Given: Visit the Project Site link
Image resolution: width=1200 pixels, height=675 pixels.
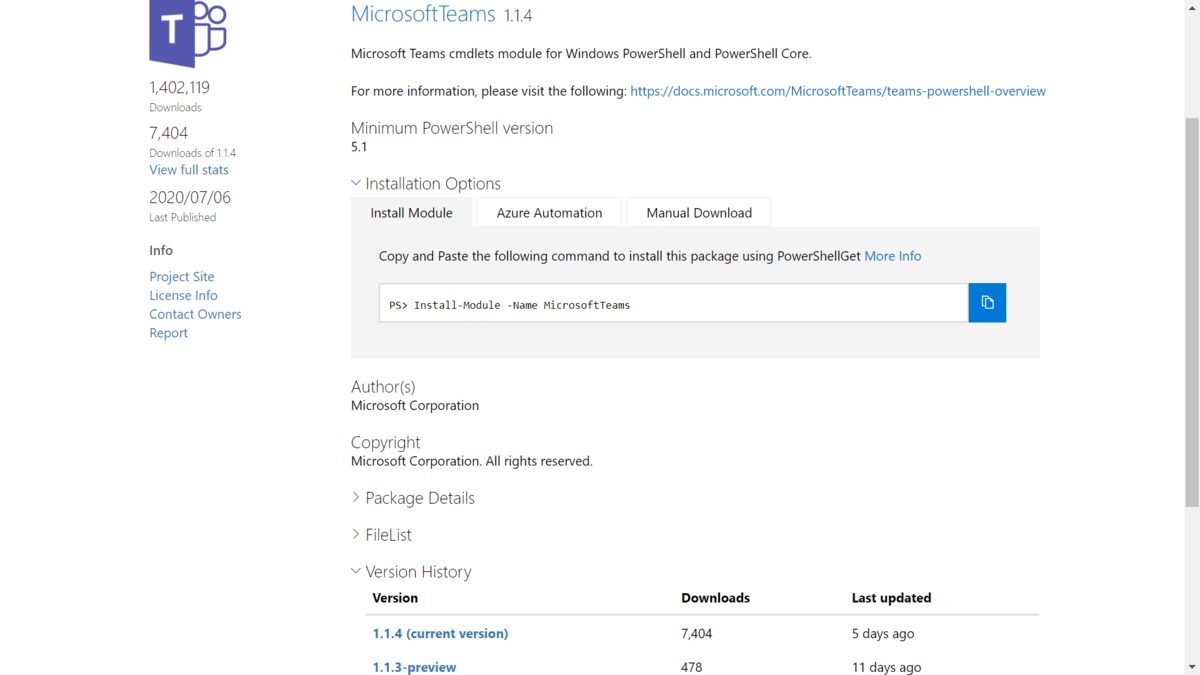Looking at the screenshot, I should 182,277.
